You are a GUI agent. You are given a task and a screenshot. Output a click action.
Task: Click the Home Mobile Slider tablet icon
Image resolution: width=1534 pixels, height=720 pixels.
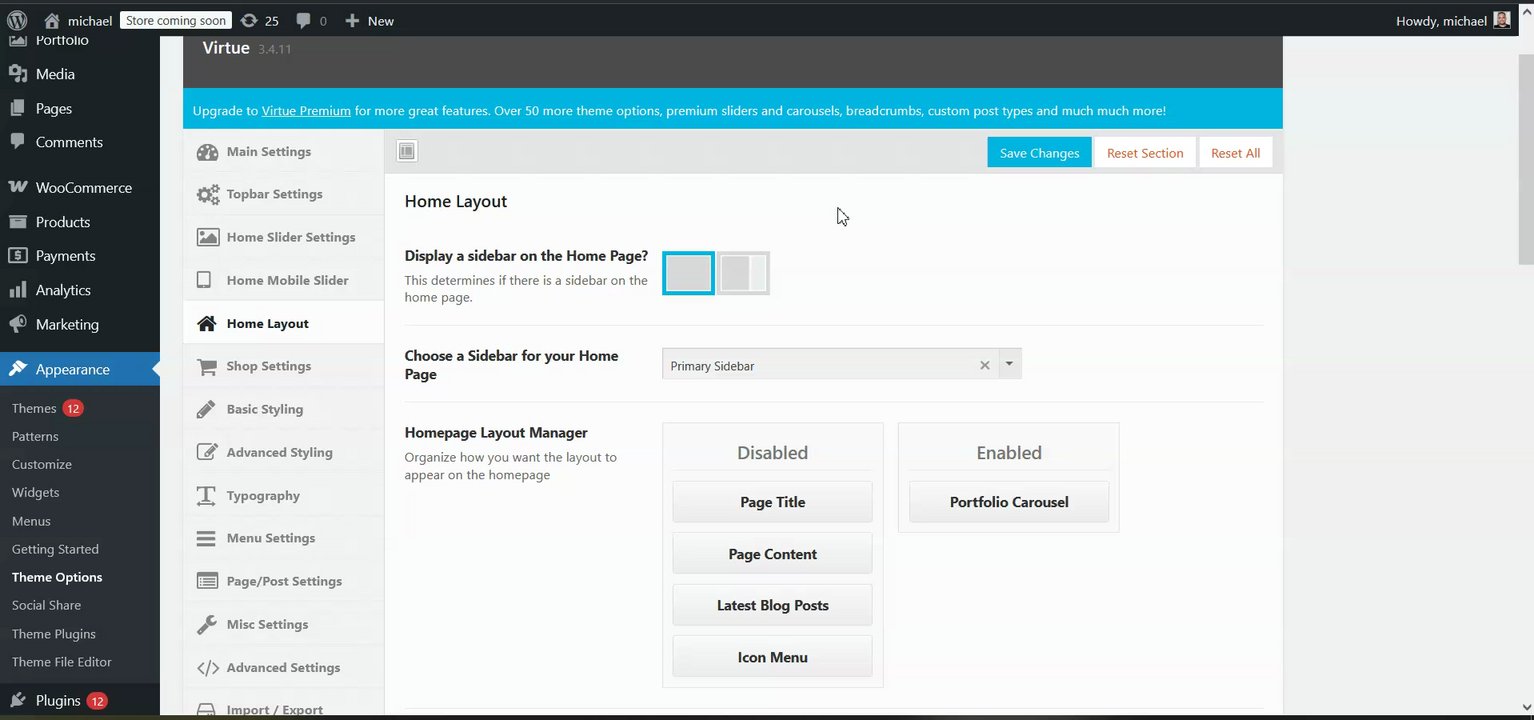[204, 280]
